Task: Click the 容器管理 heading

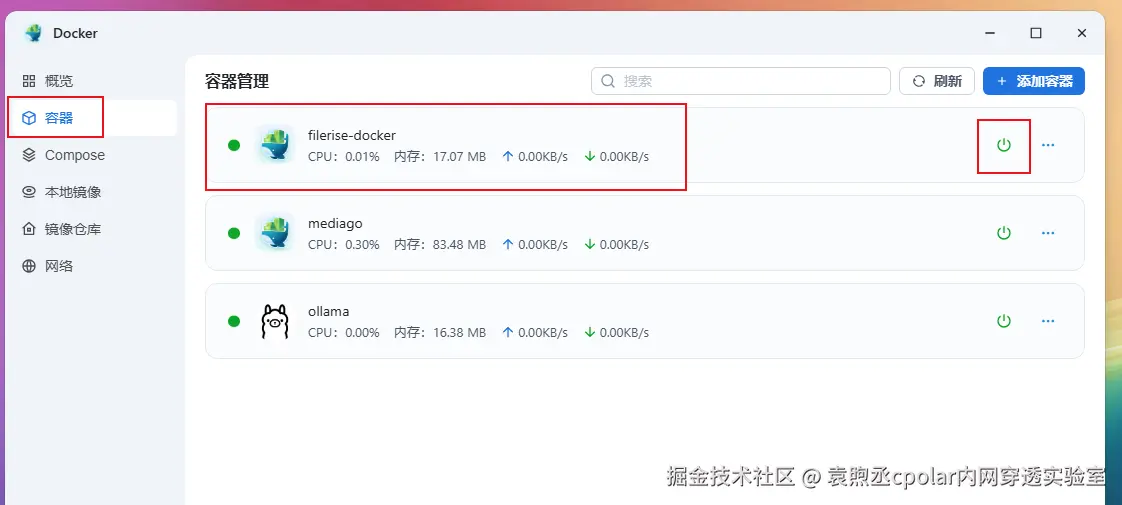Action: [237, 81]
